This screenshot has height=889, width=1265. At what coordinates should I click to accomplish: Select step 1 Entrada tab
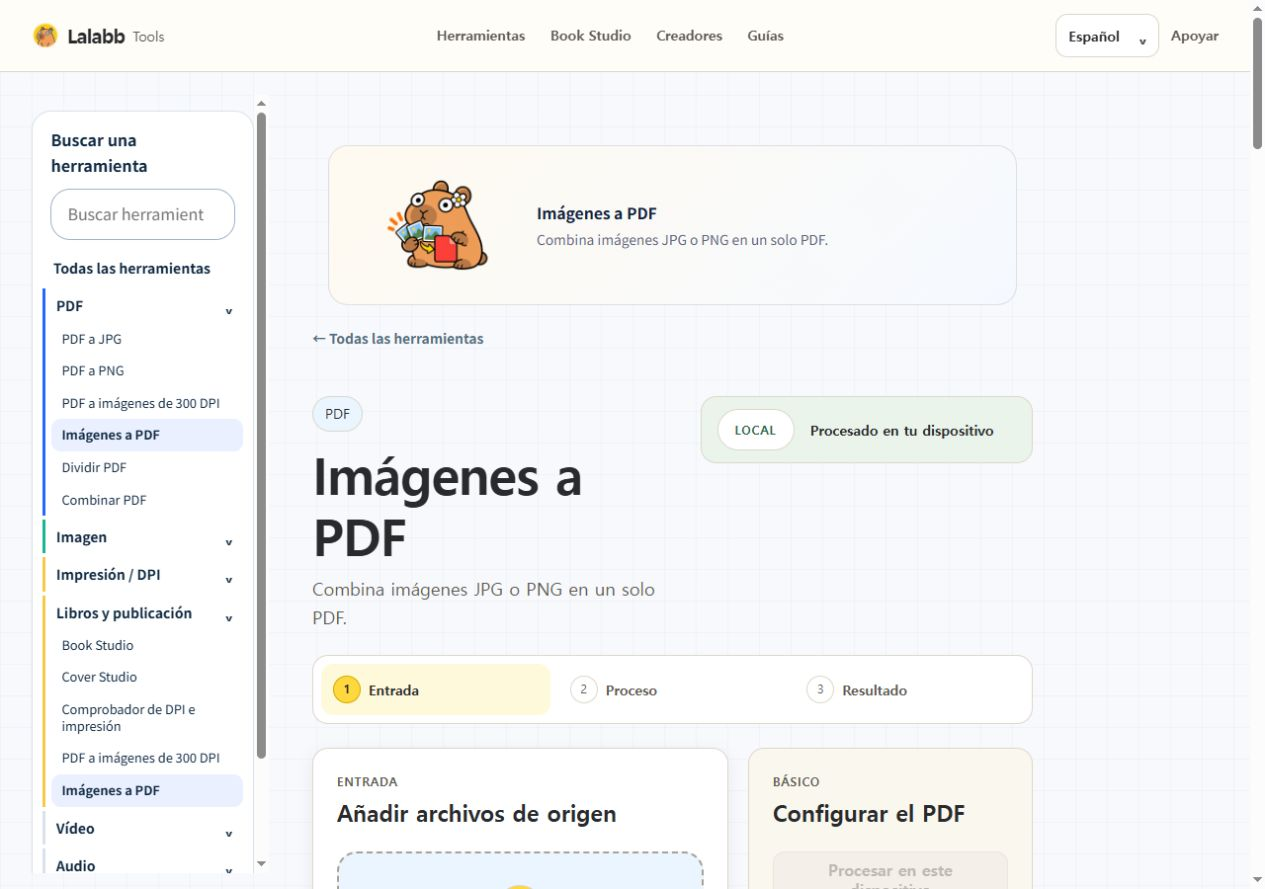tap(436, 690)
